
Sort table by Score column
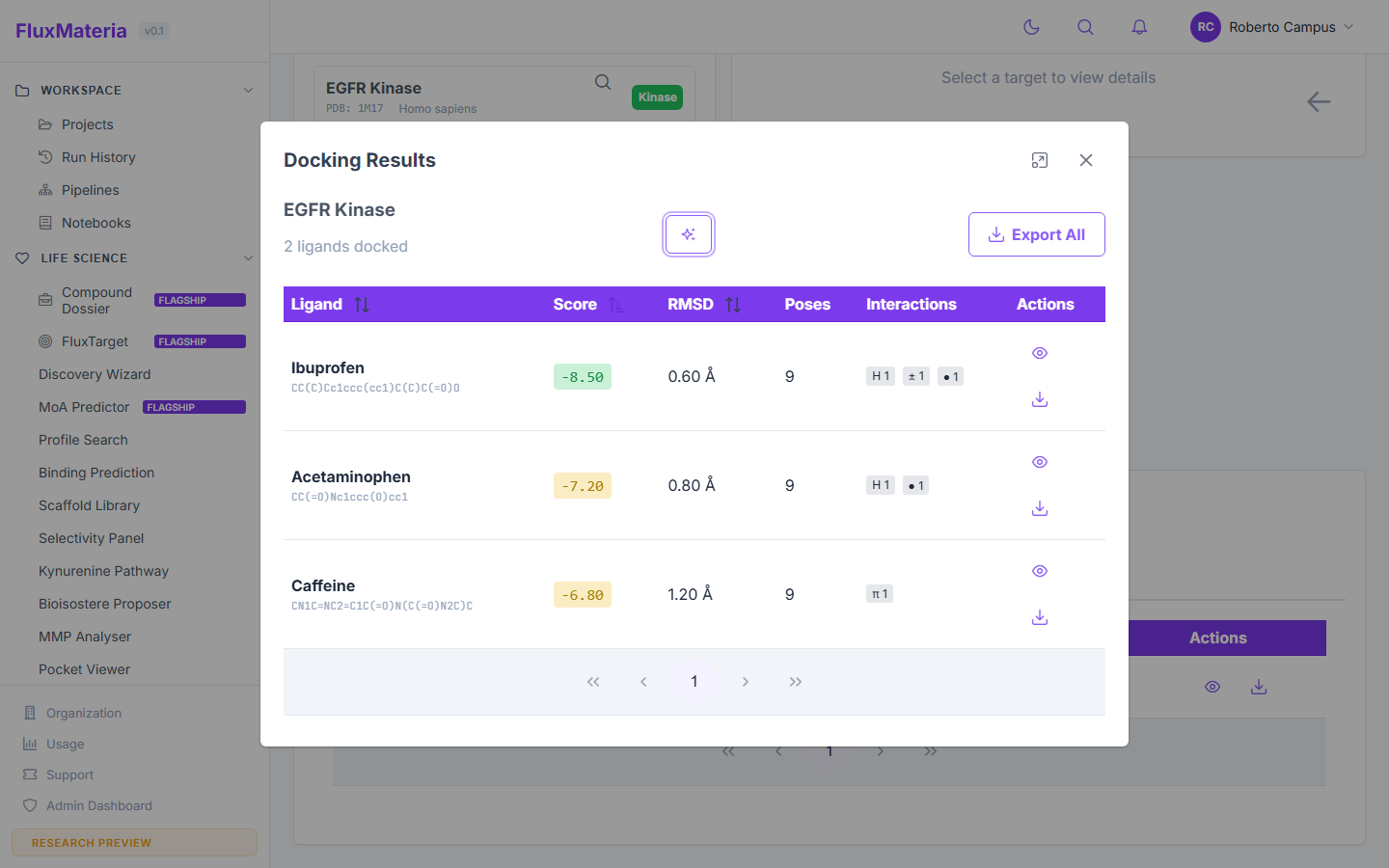click(615, 305)
